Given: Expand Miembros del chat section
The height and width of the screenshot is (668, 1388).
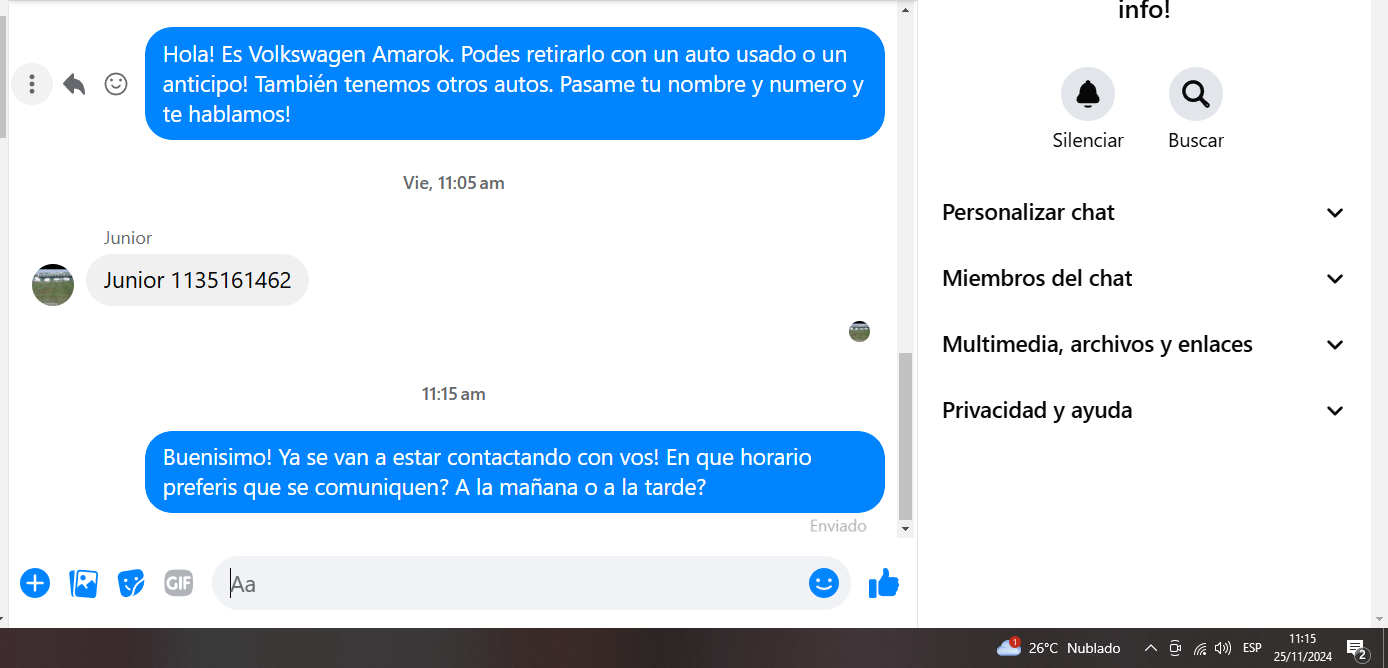Looking at the screenshot, I should [x=1143, y=278].
